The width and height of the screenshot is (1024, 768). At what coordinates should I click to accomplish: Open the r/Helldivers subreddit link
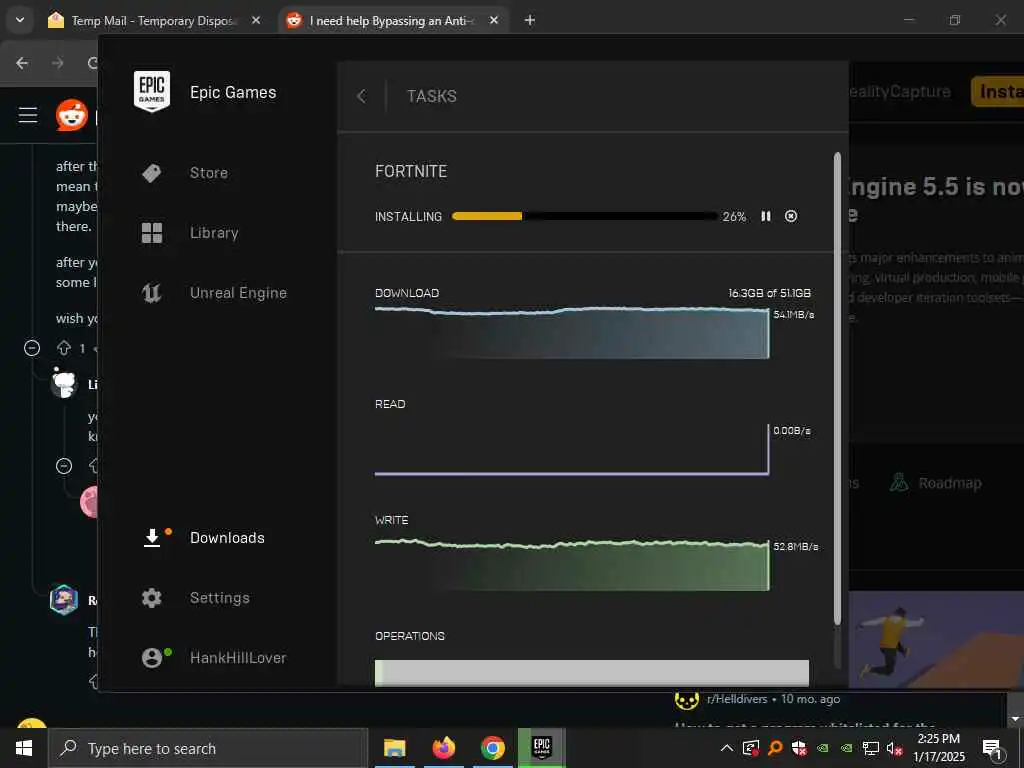coord(737,699)
